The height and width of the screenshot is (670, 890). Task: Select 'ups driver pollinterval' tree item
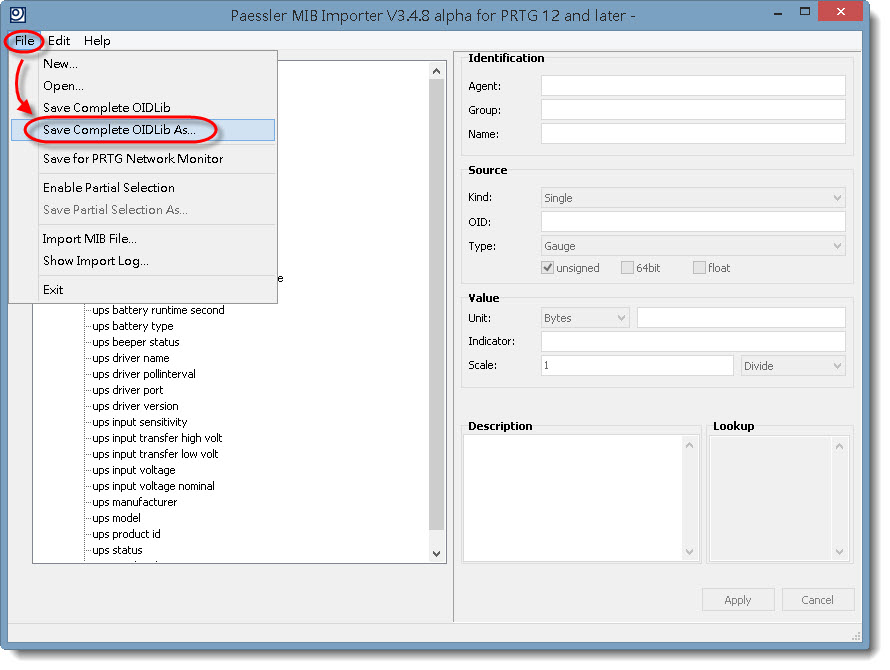tap(144, 374)
